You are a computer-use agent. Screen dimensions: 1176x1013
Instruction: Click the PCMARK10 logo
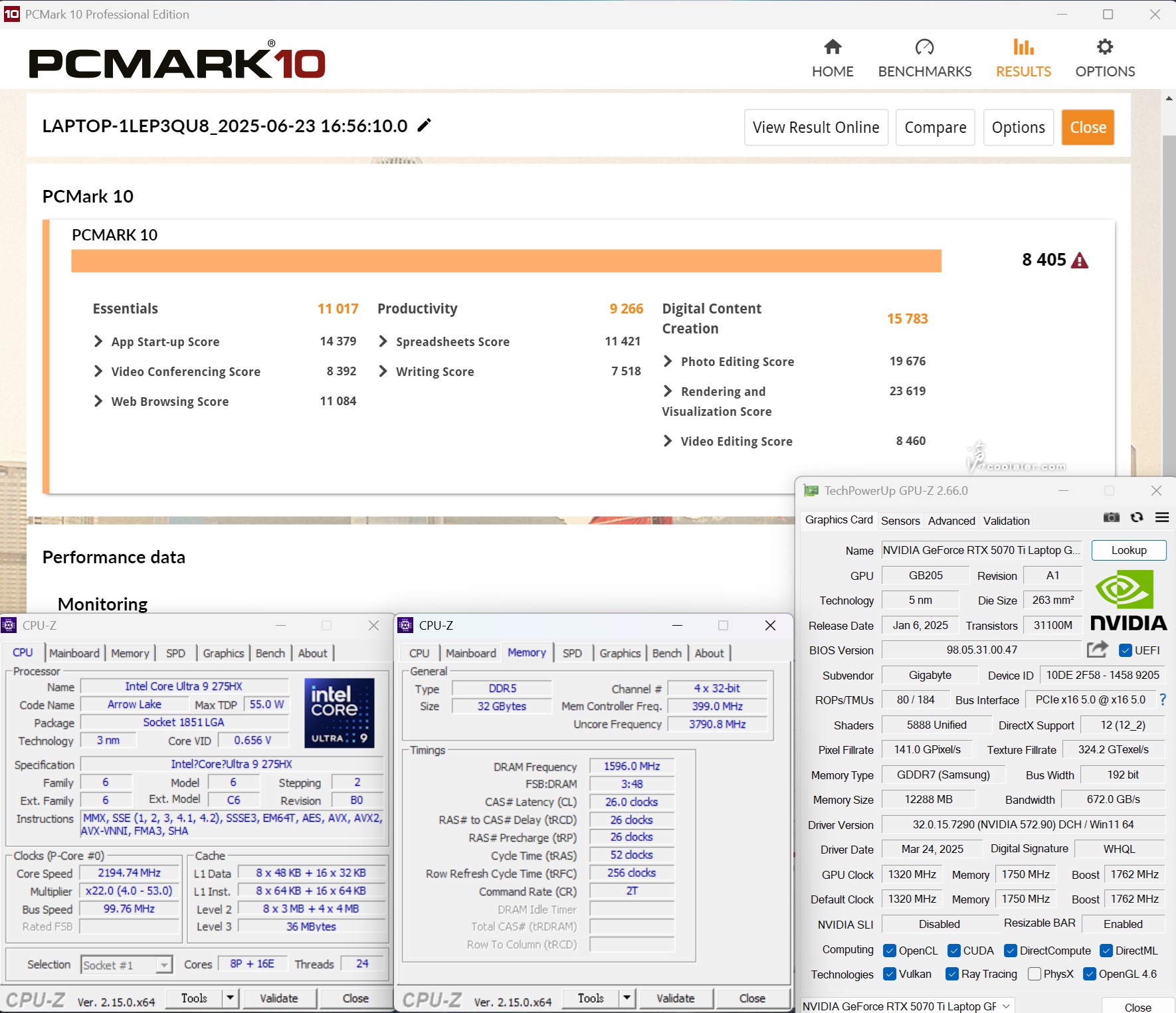[177, 61]
